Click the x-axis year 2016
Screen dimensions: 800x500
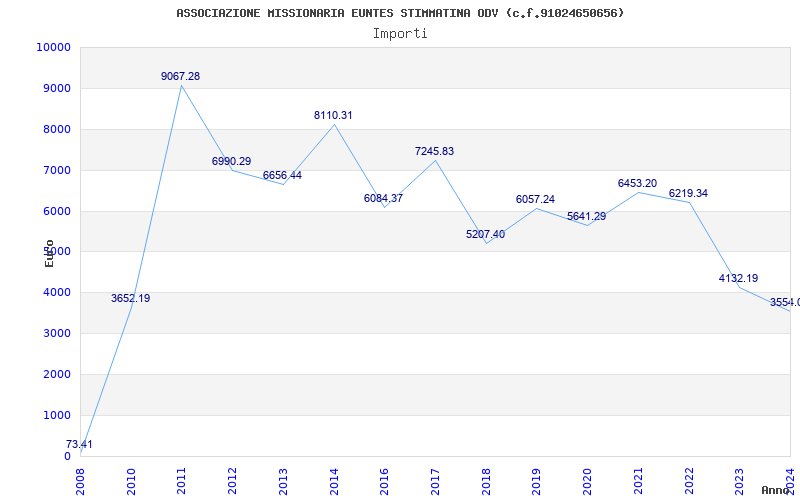(385, 481)
